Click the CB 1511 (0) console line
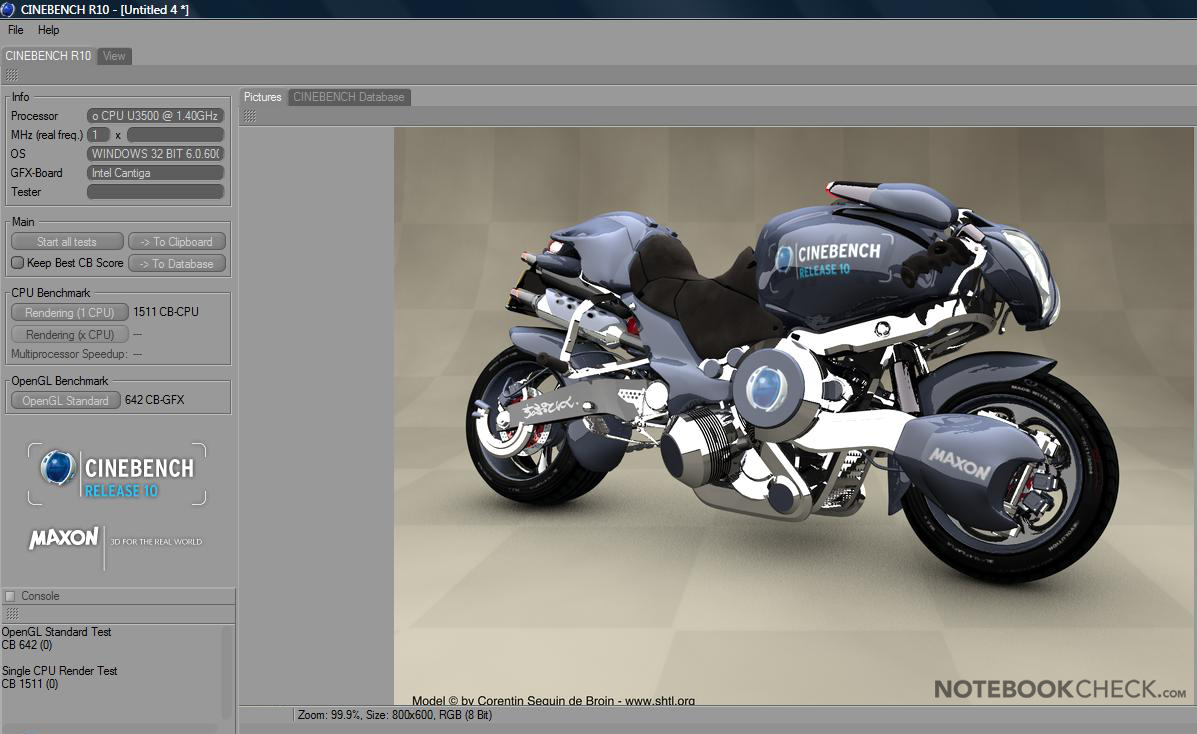 pyautogui.click(x=30, y=684)
